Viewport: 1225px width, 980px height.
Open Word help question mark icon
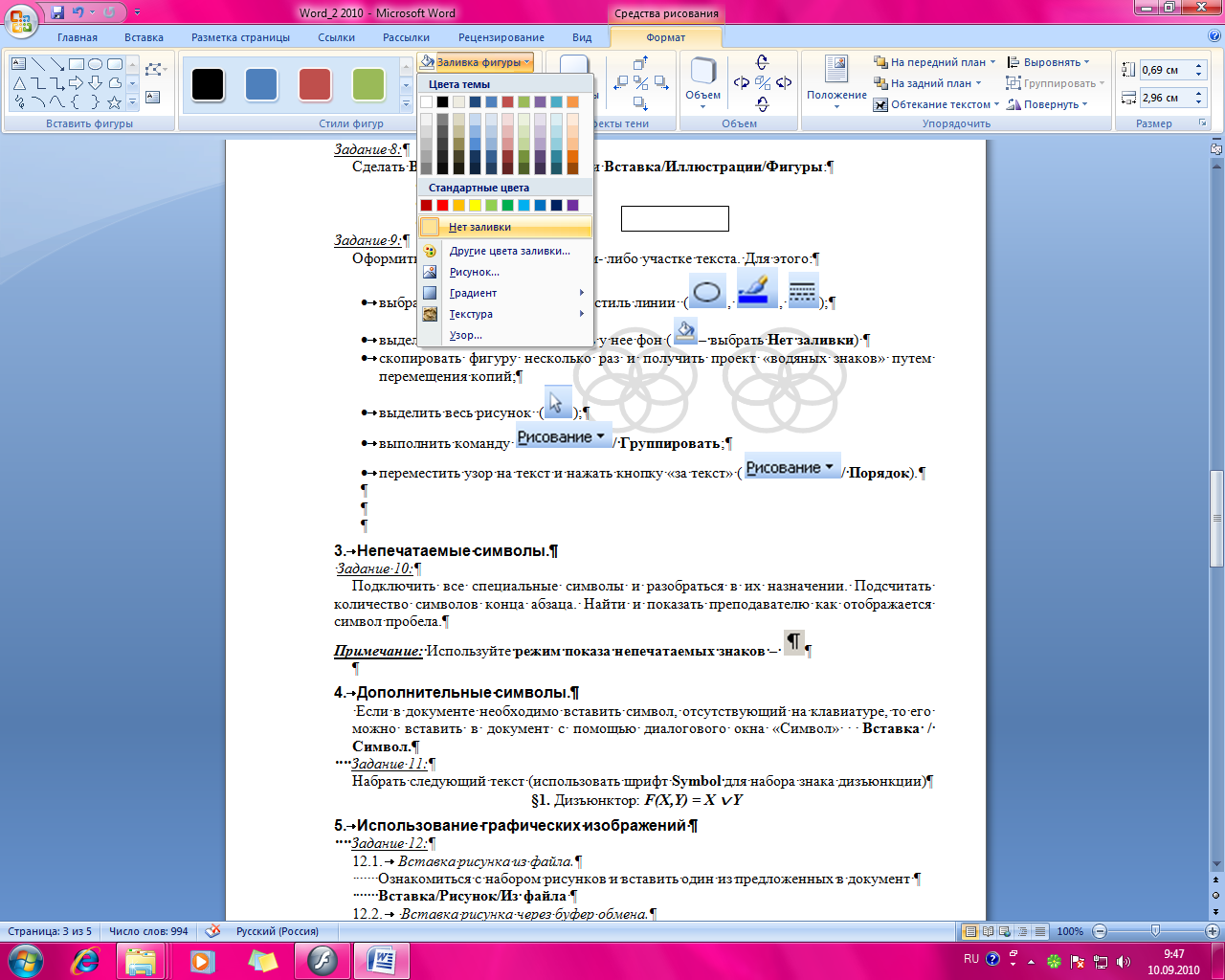point(1214,36)
